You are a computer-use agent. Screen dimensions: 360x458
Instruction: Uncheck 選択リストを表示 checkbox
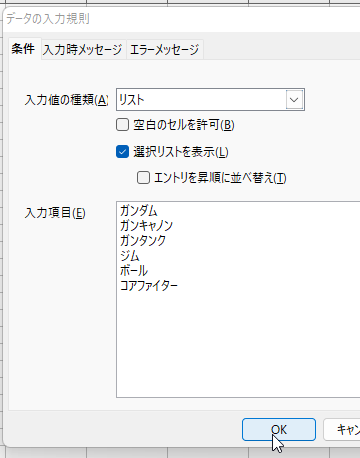point(123,152)
